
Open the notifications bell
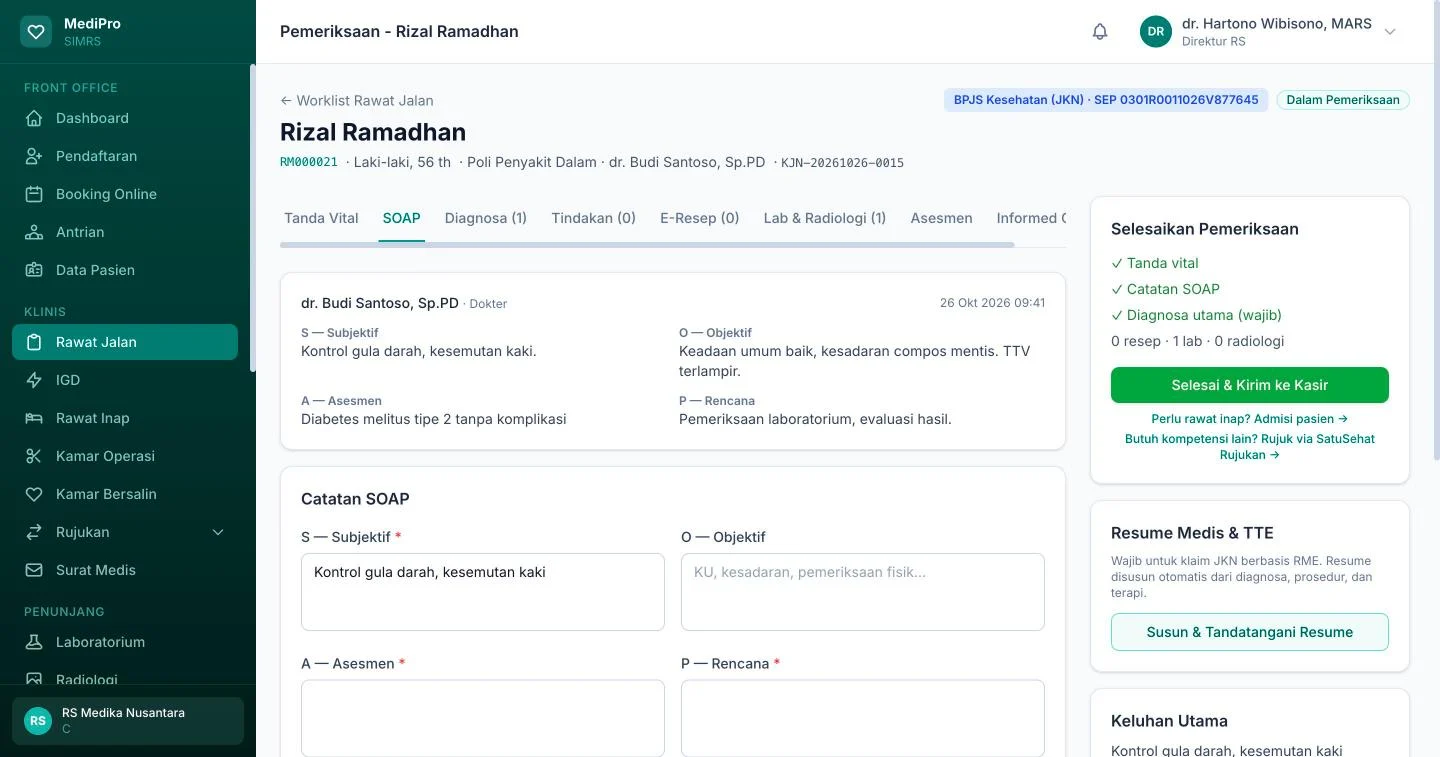(1100, 31)
